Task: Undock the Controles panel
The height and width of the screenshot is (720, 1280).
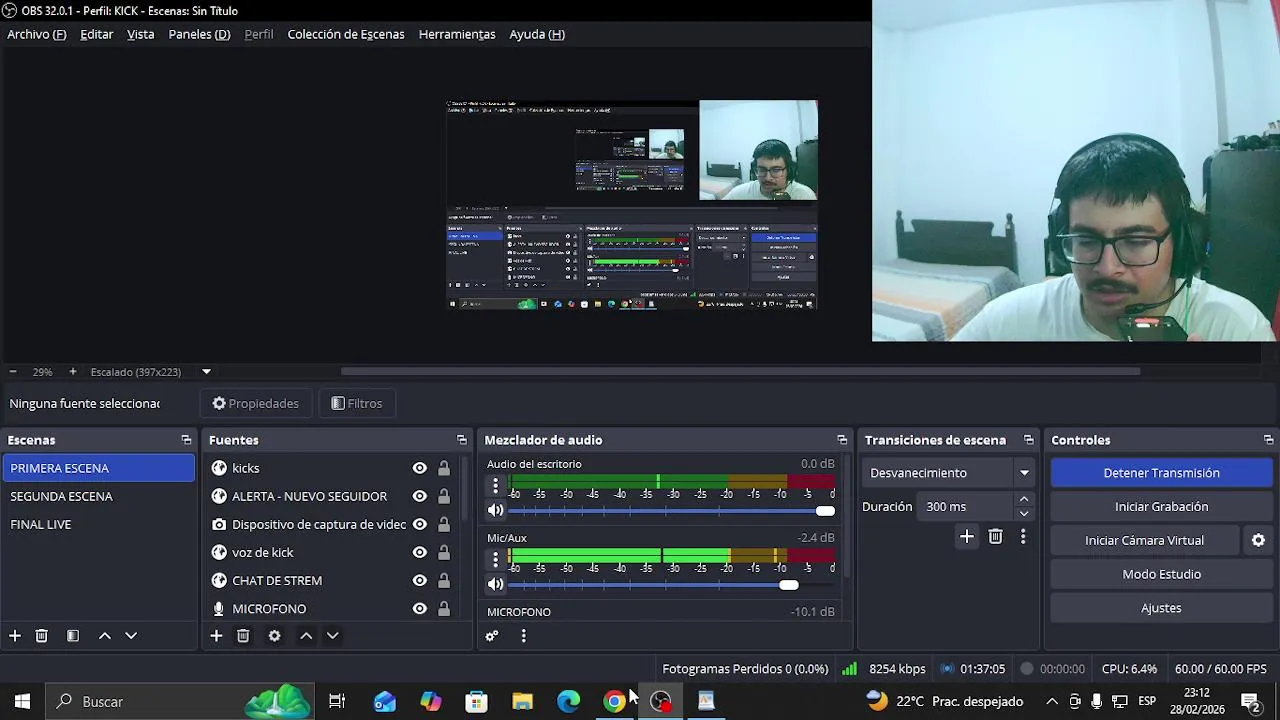Action: (1269, 440)
